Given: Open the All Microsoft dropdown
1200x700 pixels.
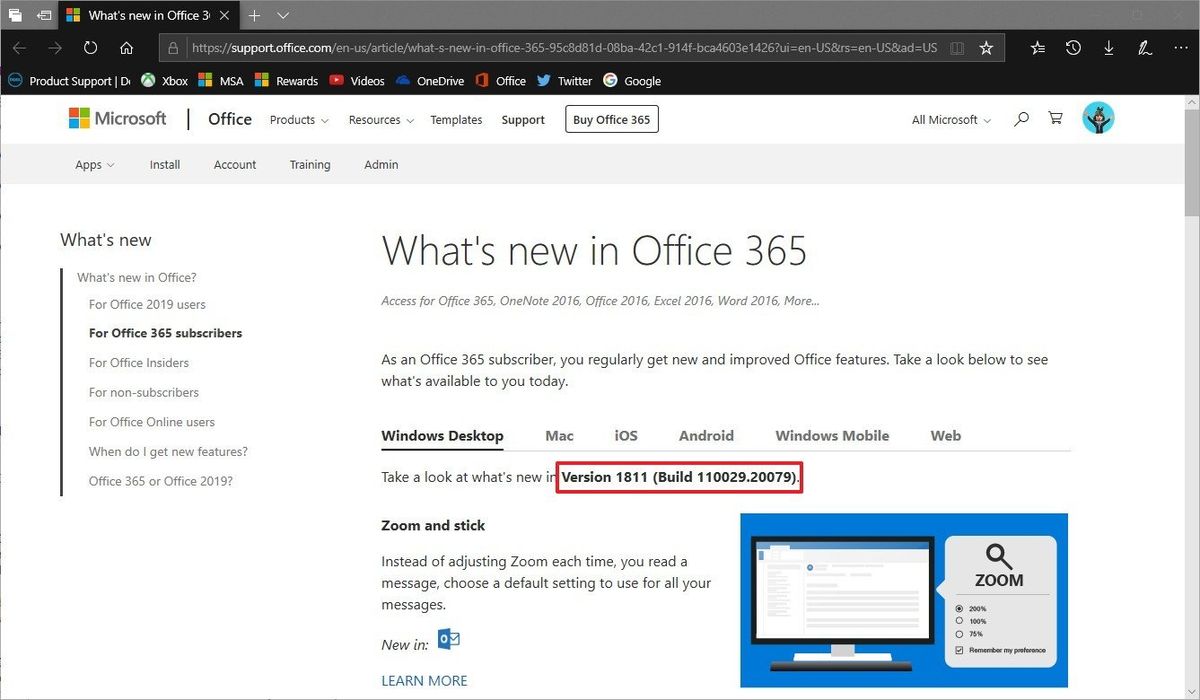Looking at the screenshot, I should coord(948,119).
